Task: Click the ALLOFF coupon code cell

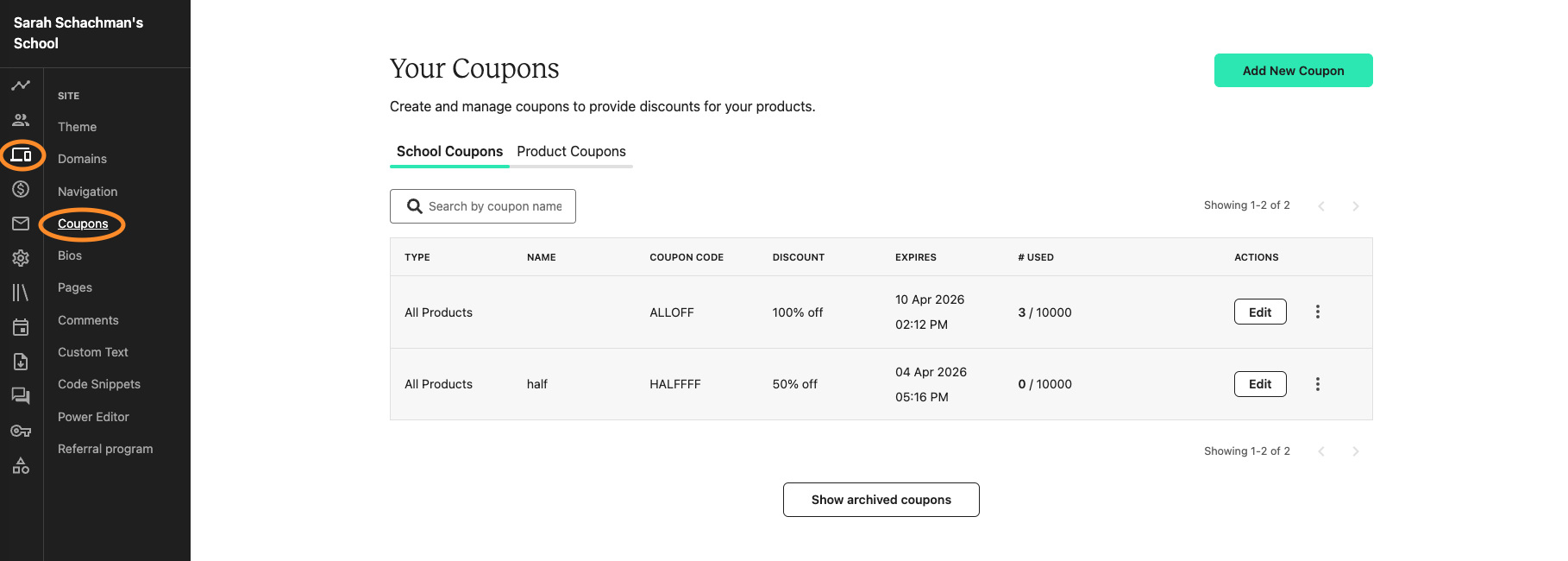Action: pyautogui.click(x=672, y=312)
